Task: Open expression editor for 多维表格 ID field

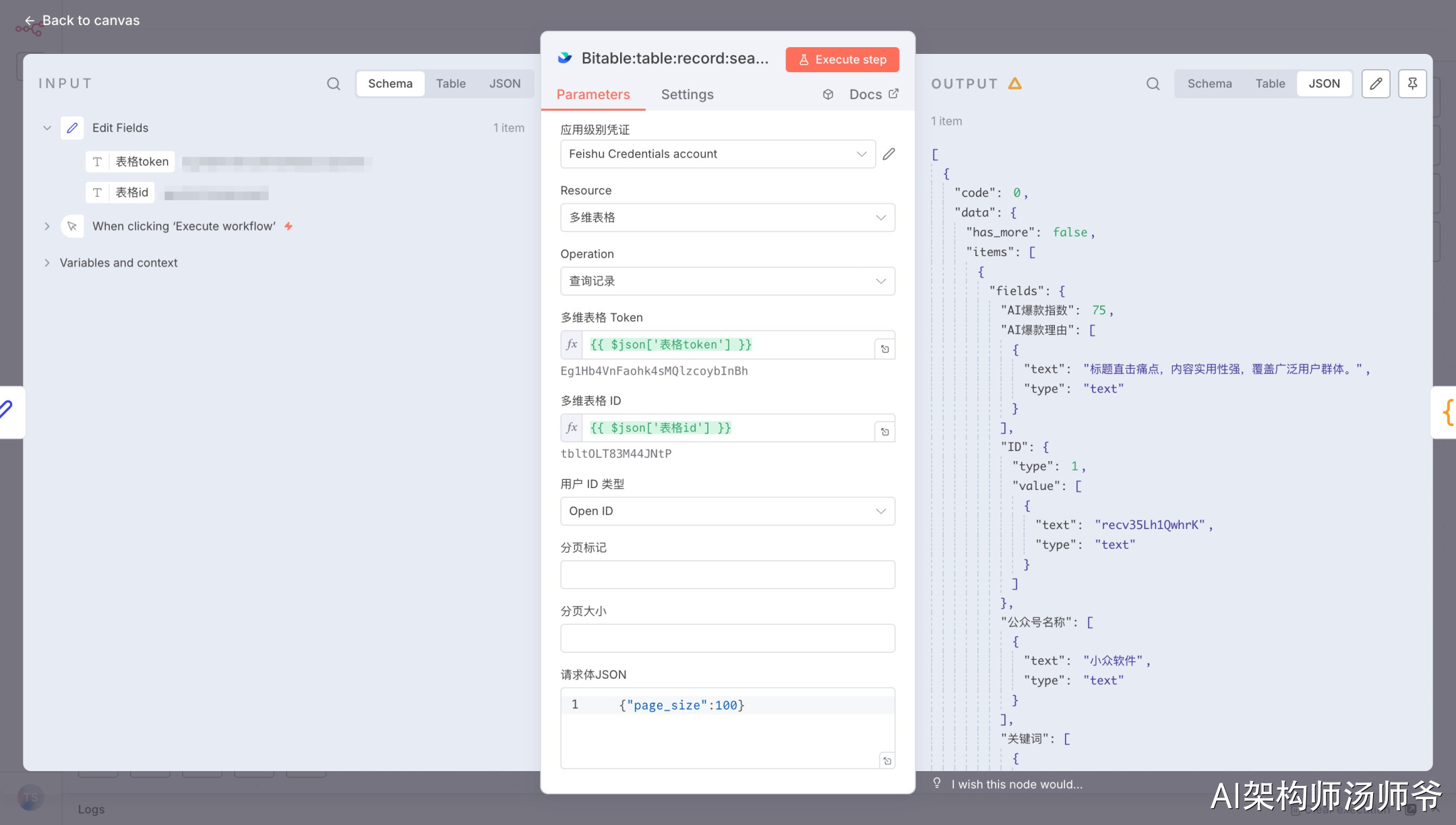Action: pyautogui.click(x=884, y=432)
